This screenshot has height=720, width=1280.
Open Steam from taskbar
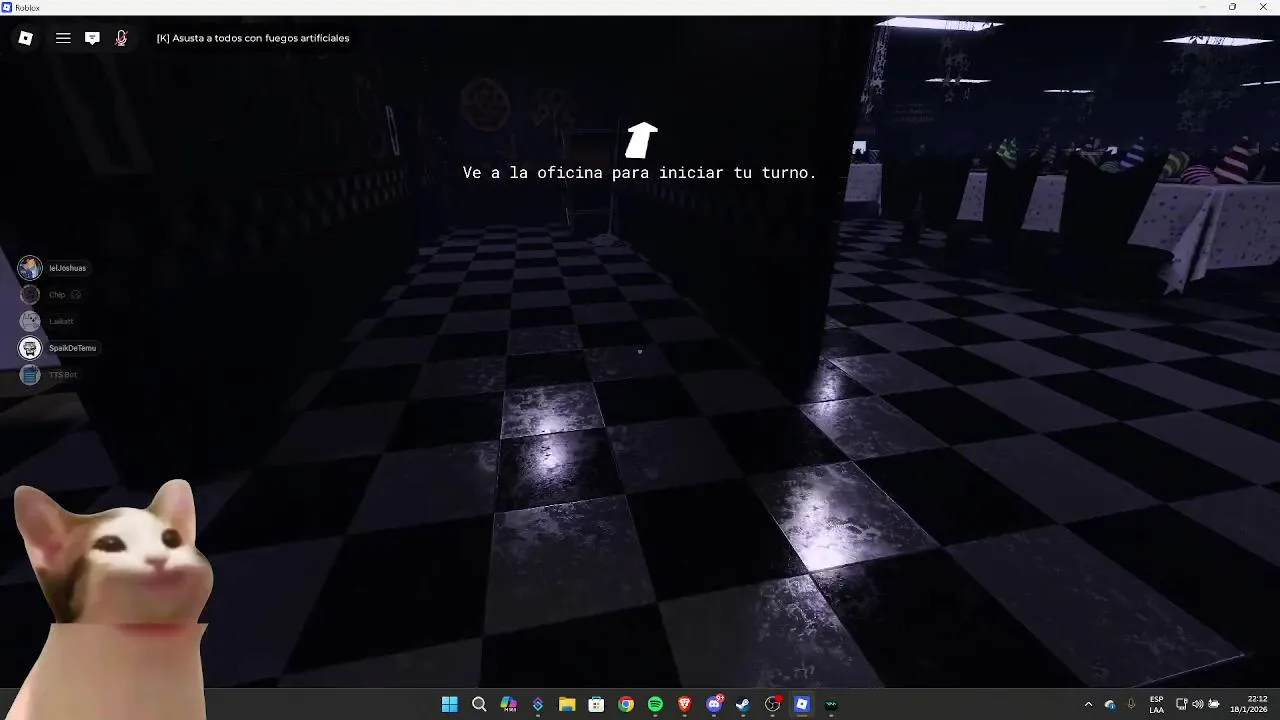pyautogui.click(x=743, y=704)
